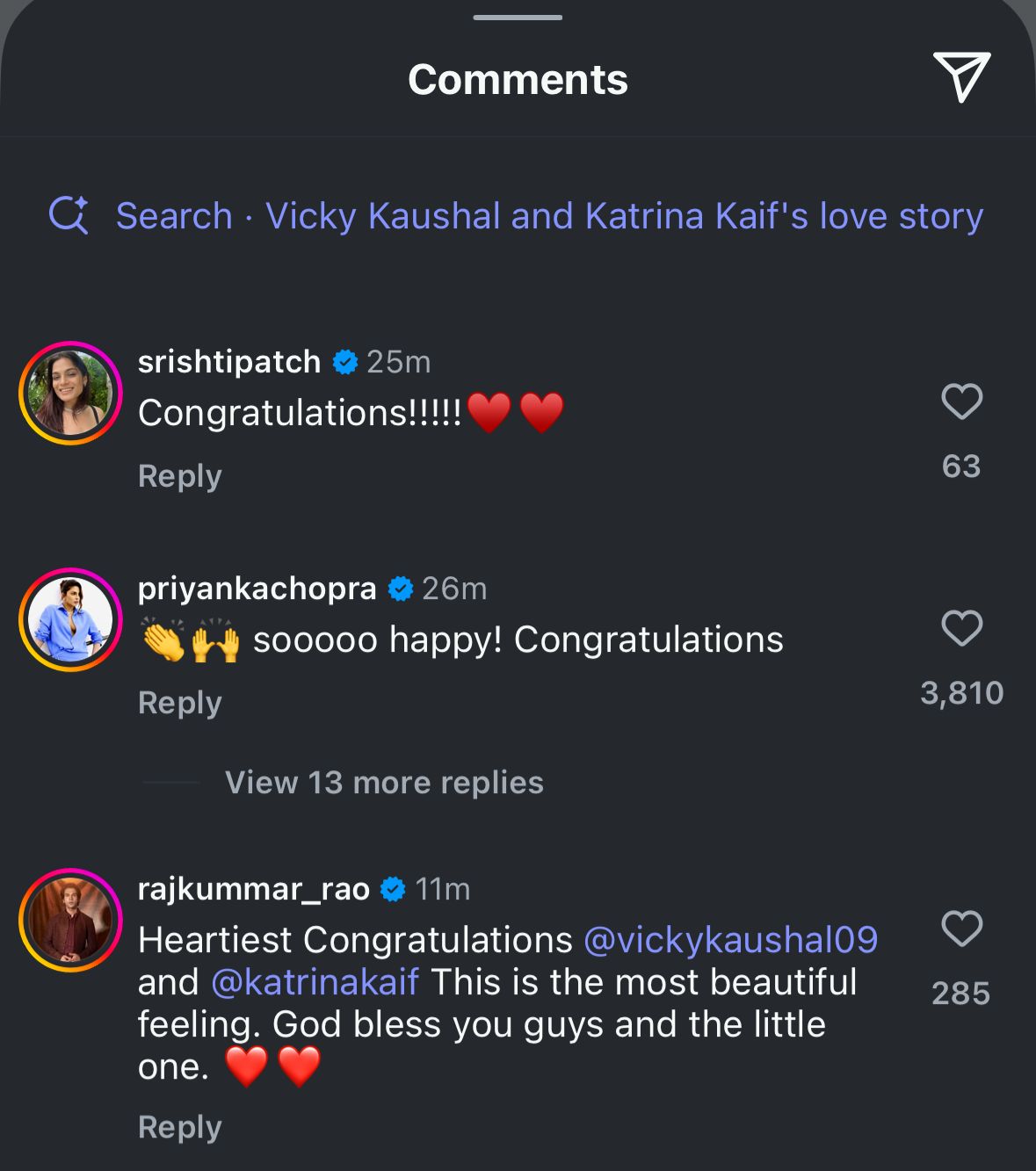This screenshot has height=1171, width=1036.
Task: Click the AI search magnifier icon
Action: point(69,215)
